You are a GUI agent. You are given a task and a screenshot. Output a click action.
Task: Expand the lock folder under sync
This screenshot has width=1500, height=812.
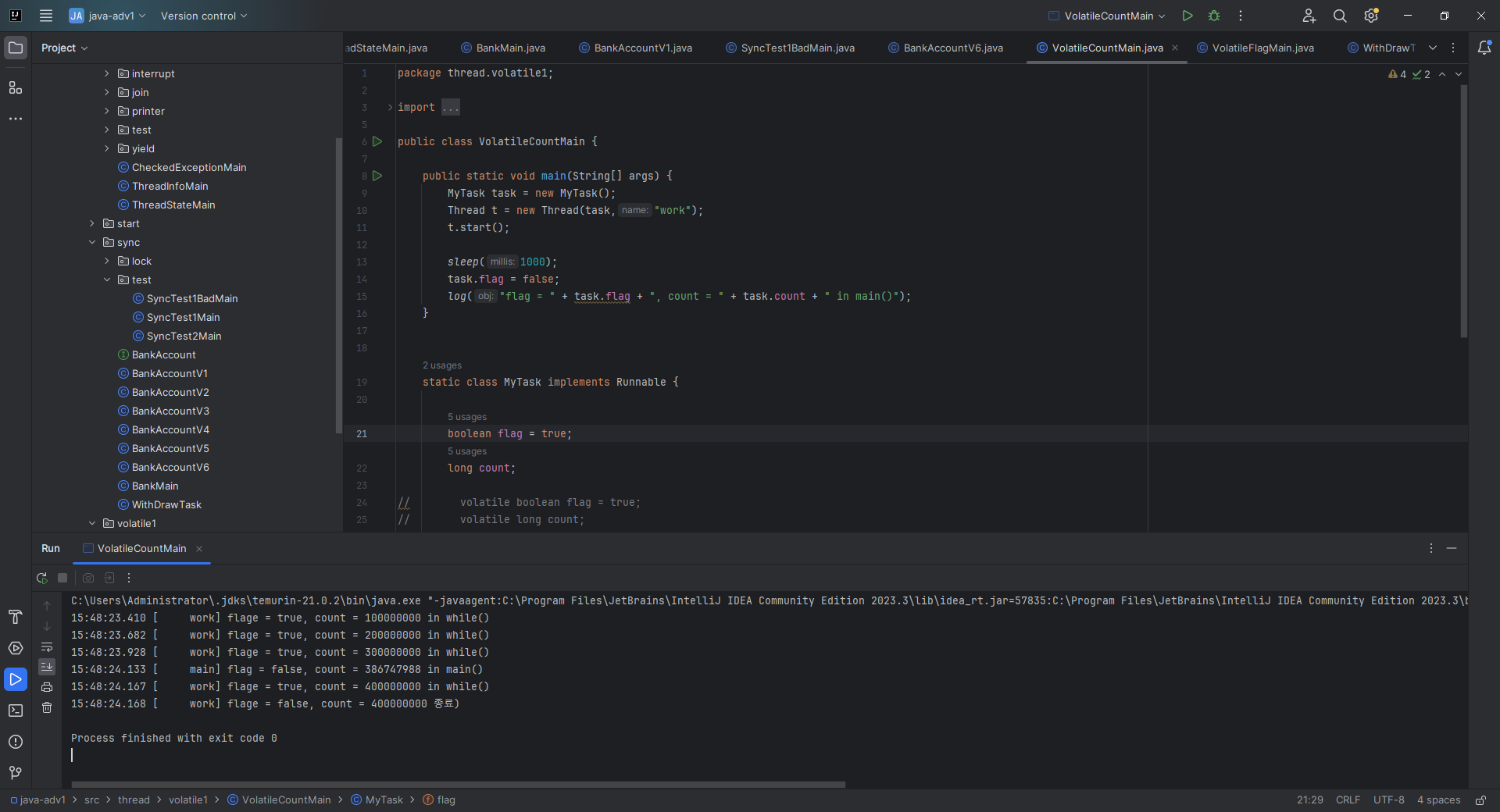coord(107,261)
